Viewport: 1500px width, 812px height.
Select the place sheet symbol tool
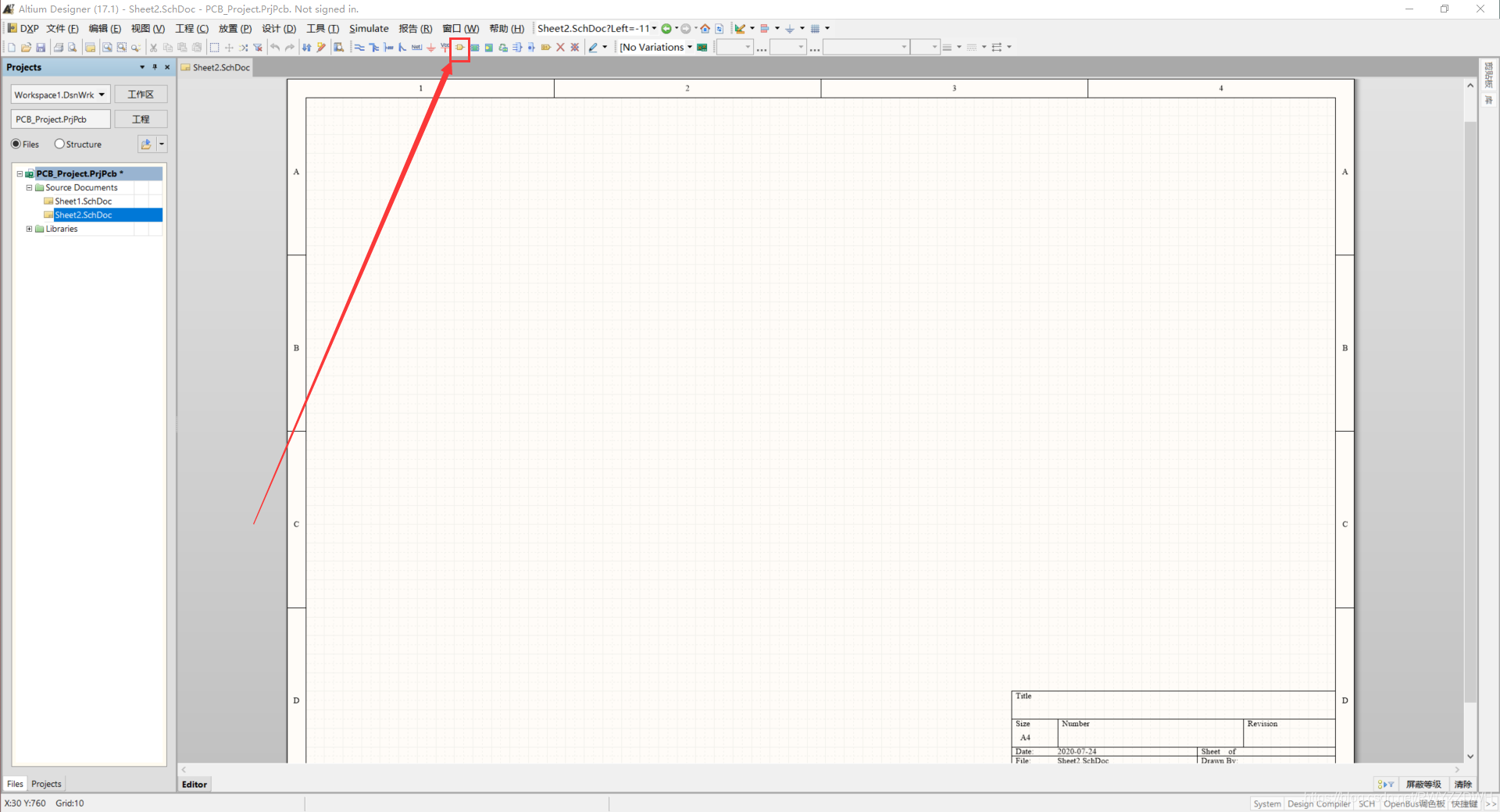pyautogui.click(x=474, y=48)
